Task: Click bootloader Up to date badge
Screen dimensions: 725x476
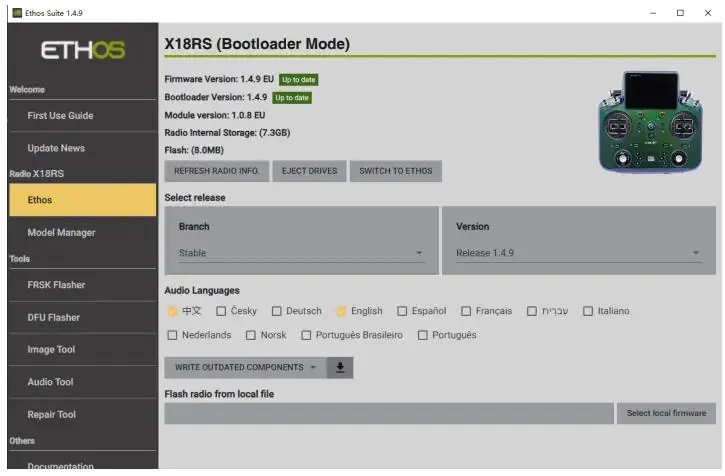Action: [292, 98]
